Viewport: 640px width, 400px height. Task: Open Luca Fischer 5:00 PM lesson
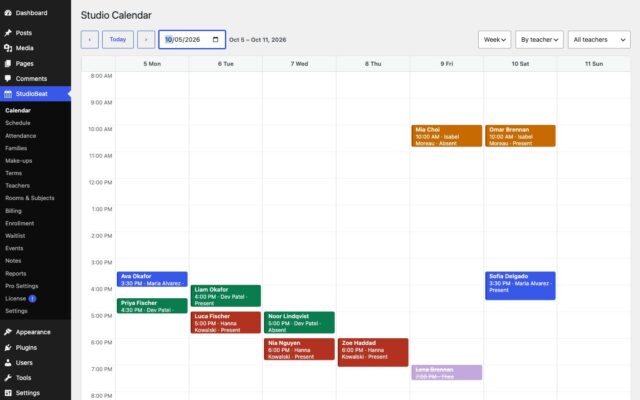(226, 322)
